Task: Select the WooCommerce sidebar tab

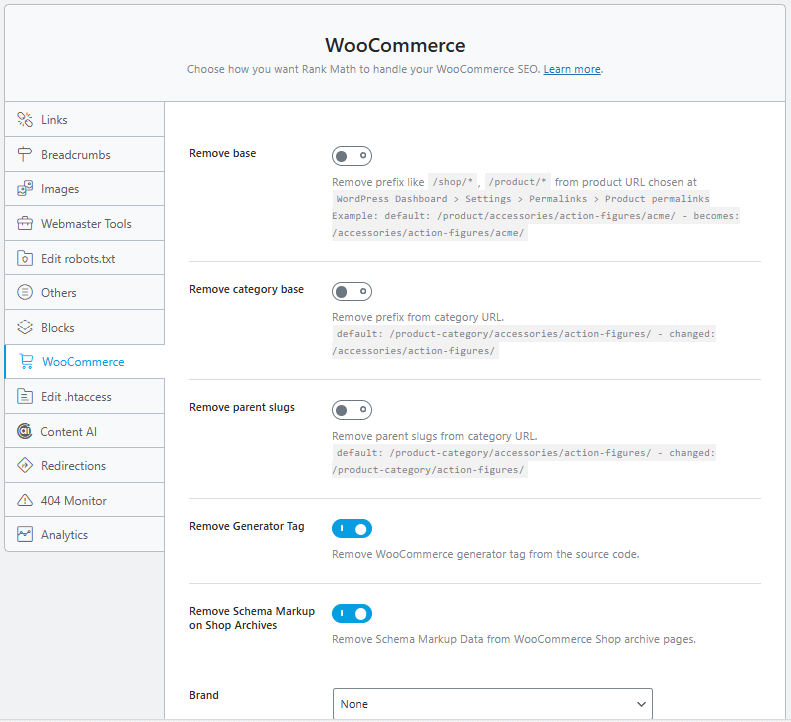Action: pyautogui.click(x=83, y=362)
